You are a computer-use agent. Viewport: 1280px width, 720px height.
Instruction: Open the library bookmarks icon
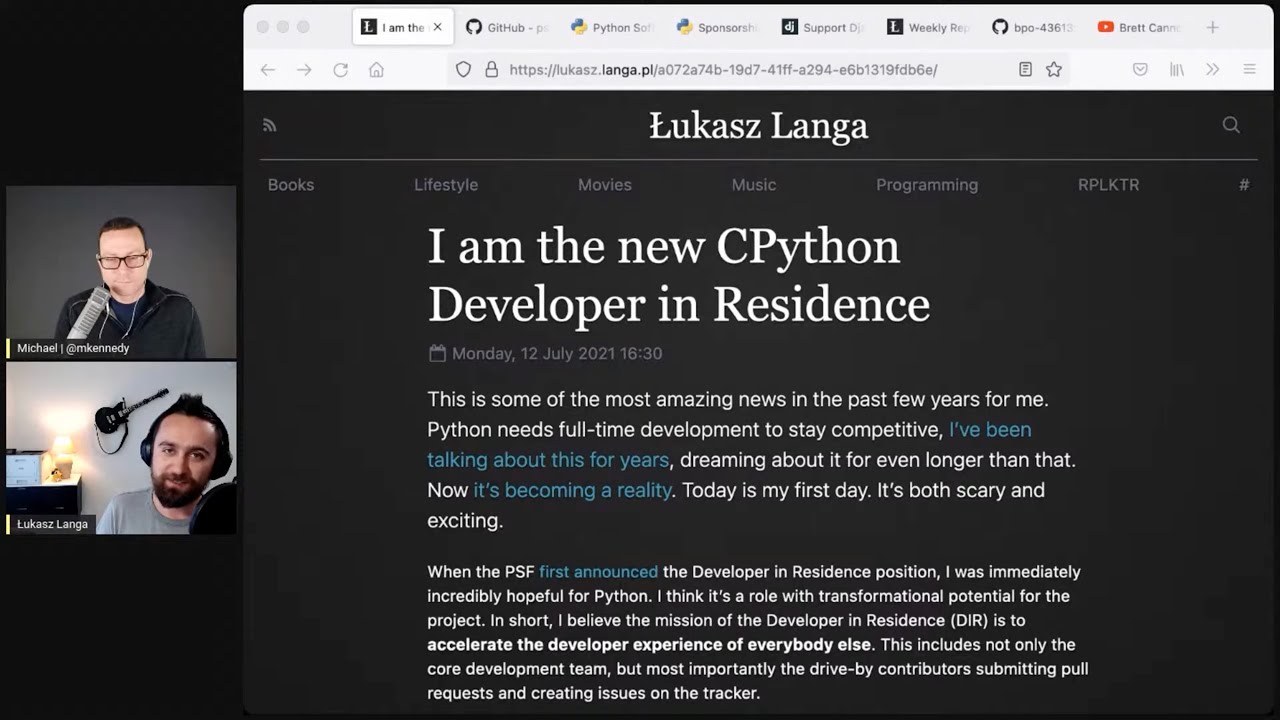1177,70
